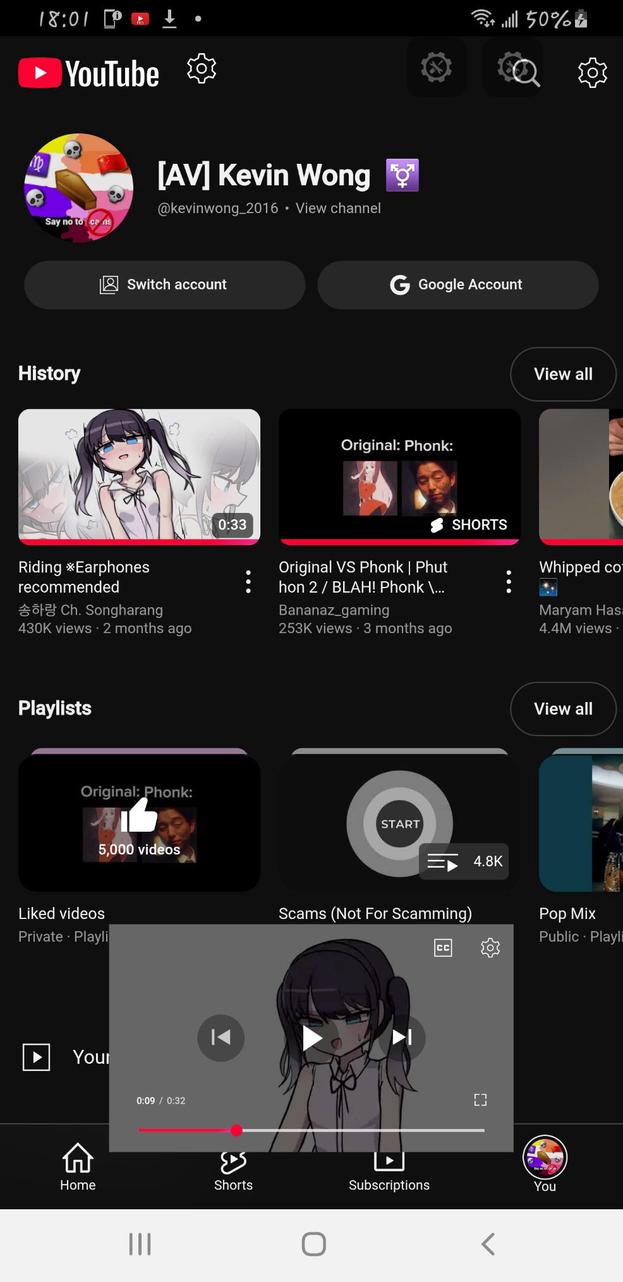The width and height of the screenshot is (623, 1282).
Task: Open options menu for Riding Earphones video
Action: pos(248,582)
